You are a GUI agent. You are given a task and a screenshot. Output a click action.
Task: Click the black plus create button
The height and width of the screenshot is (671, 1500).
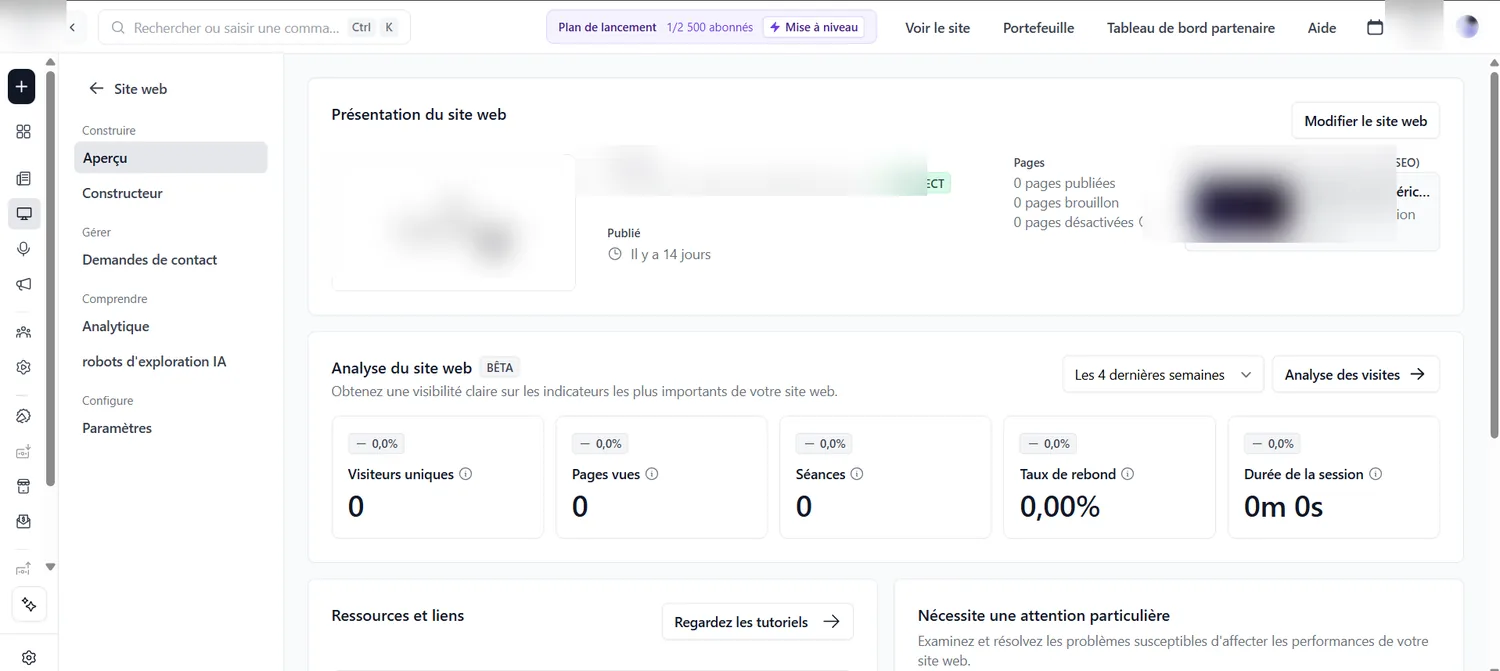(22, 87)
